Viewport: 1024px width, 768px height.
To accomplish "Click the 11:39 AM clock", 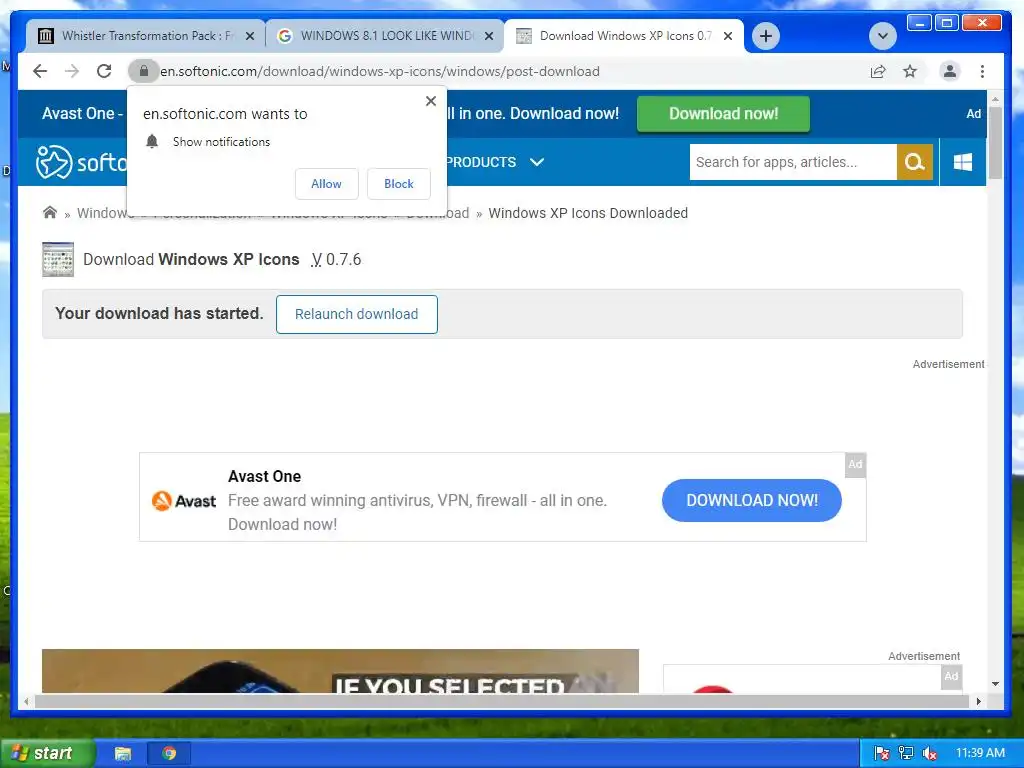I will coord(980,753).
